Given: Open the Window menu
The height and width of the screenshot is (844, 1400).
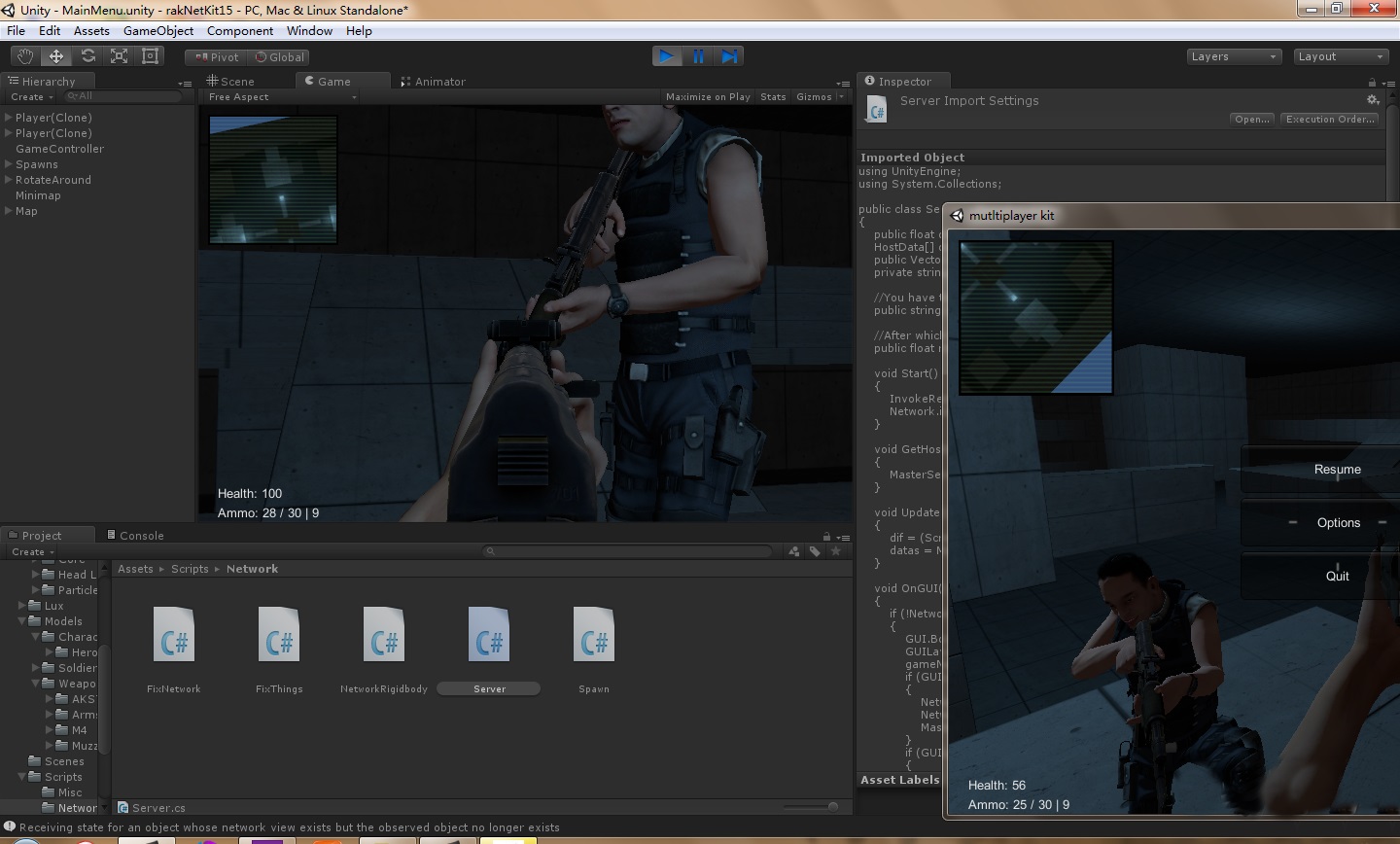Looking at the screenshot, I should point(309,30).
